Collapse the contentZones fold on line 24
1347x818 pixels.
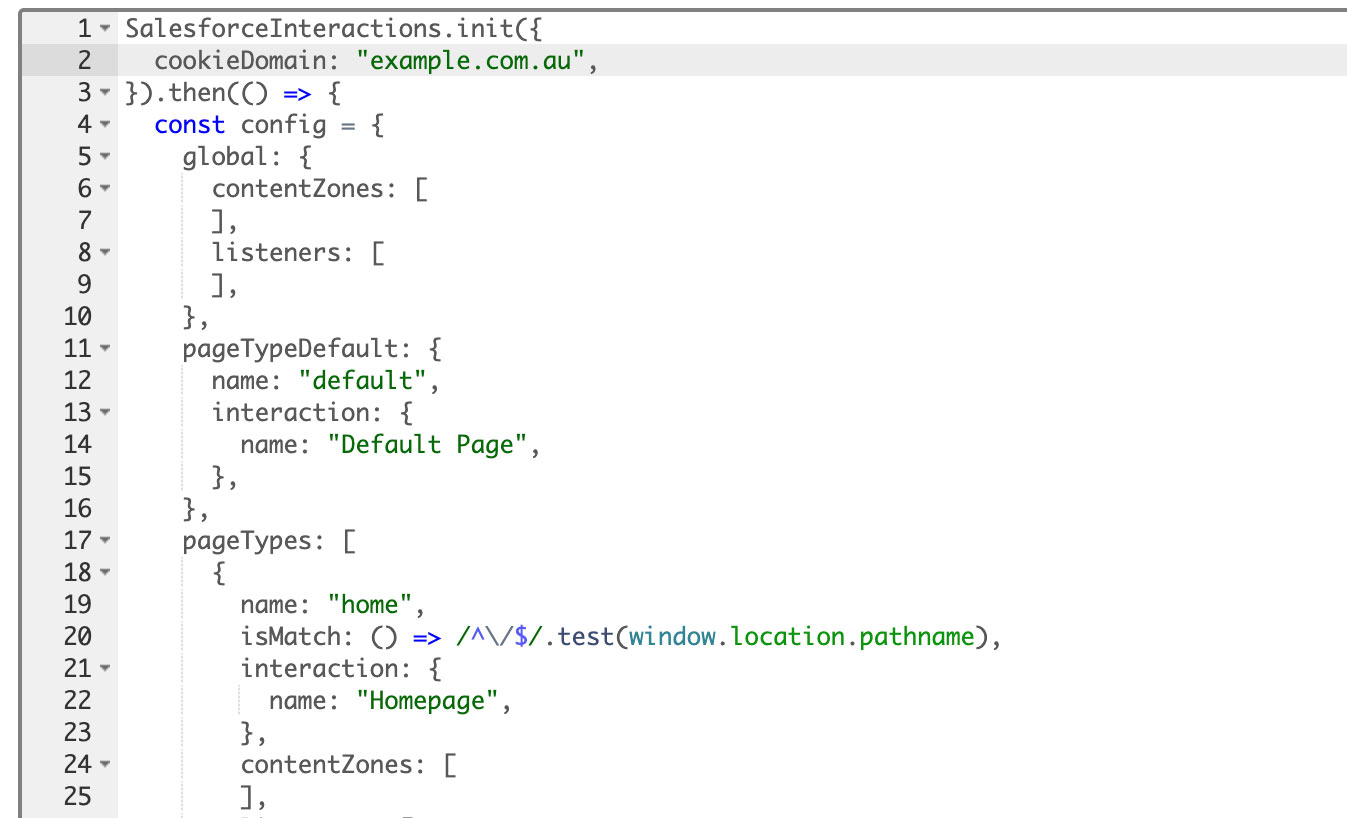[103, 765]
